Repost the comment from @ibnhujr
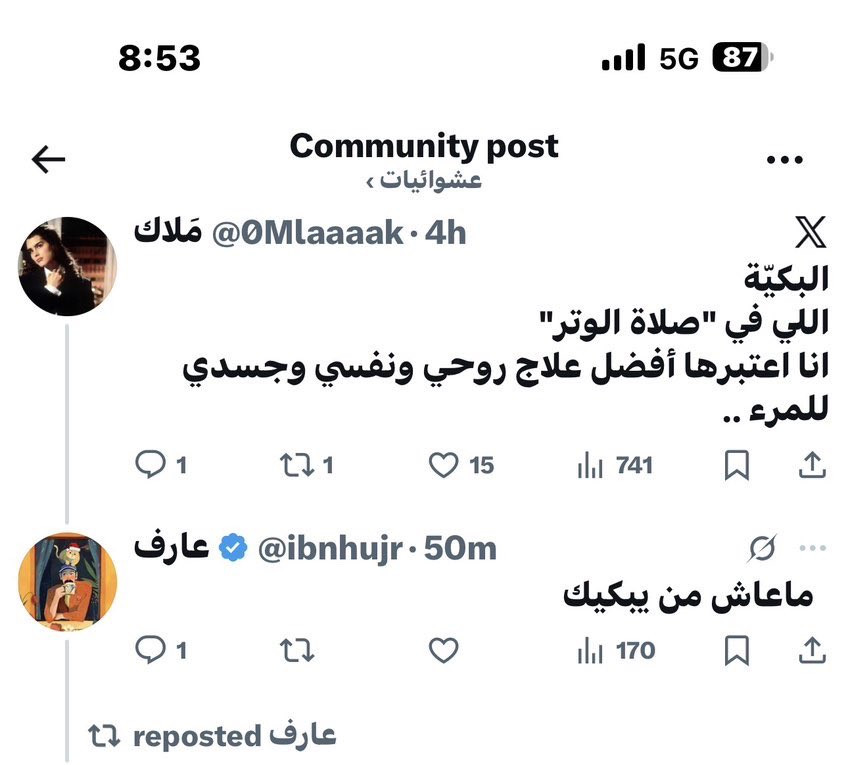Screen dimensions: 847x765 pyautogui.click(x=297, y=650)
